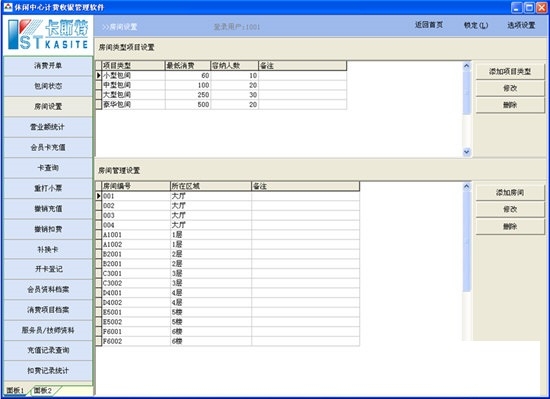Image resolution: width=550 pixels, height=399 pixels.
Task: Click up arrow of room management scrollbar
Action: coord(467,187)
